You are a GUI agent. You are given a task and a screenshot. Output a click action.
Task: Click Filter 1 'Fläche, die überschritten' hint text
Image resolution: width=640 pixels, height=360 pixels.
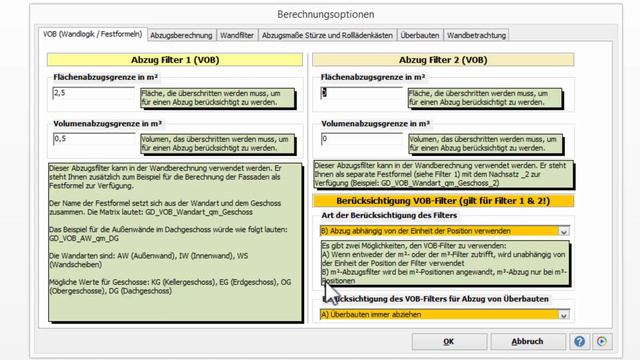pyautogui.click(x=217, y=98)
